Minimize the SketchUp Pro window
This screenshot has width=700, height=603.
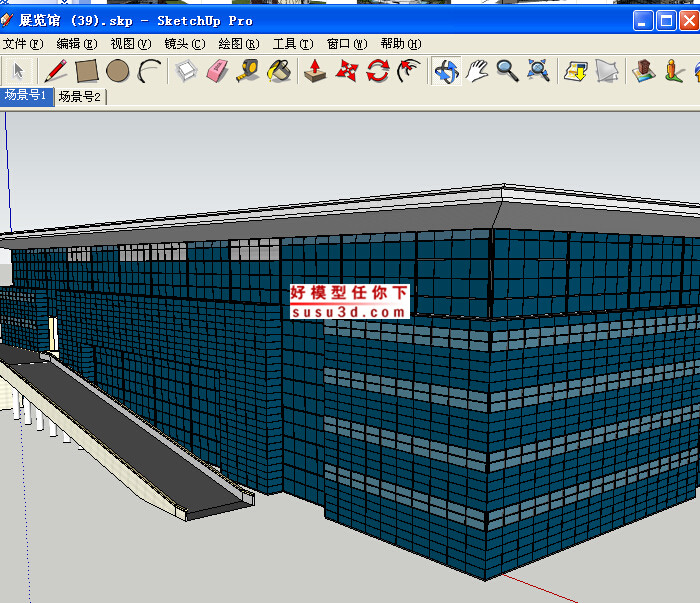tap(643, 21)
